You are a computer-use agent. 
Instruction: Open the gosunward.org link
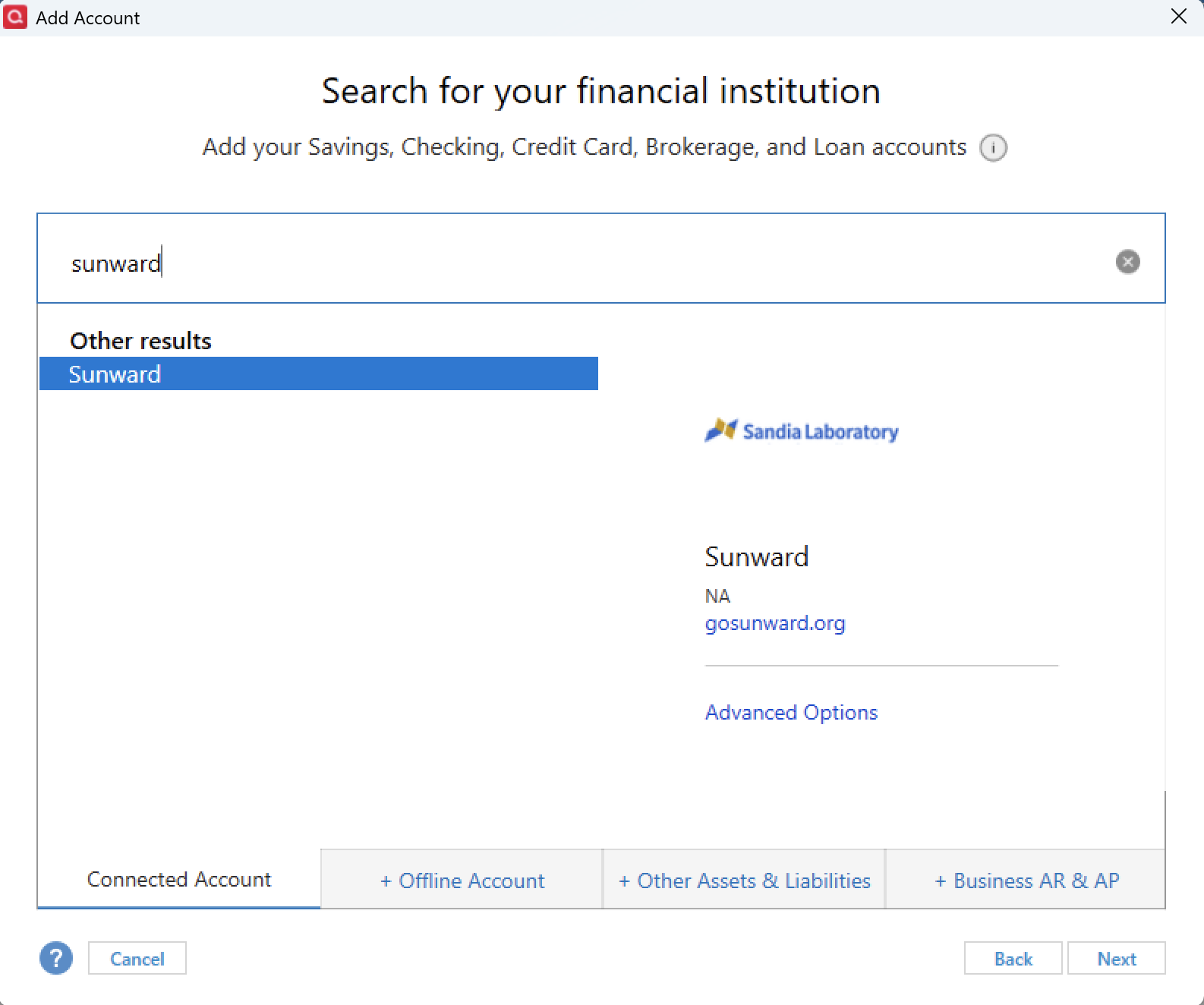click(x=775, y=624)
